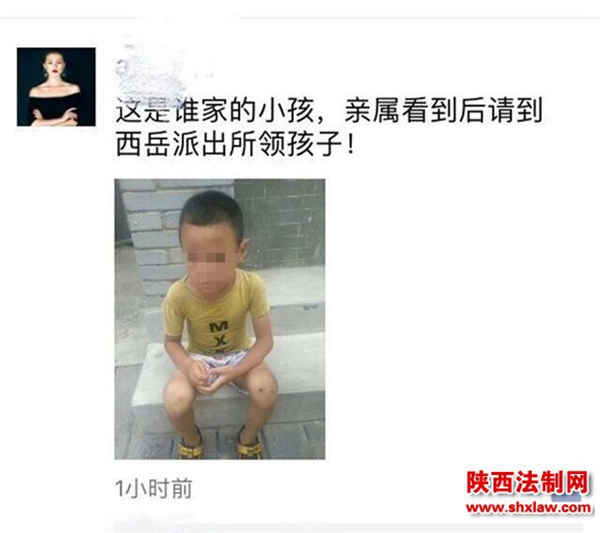
Task: Select the post line starting with 这是谁家的小孩
Action: pos(329,111)
